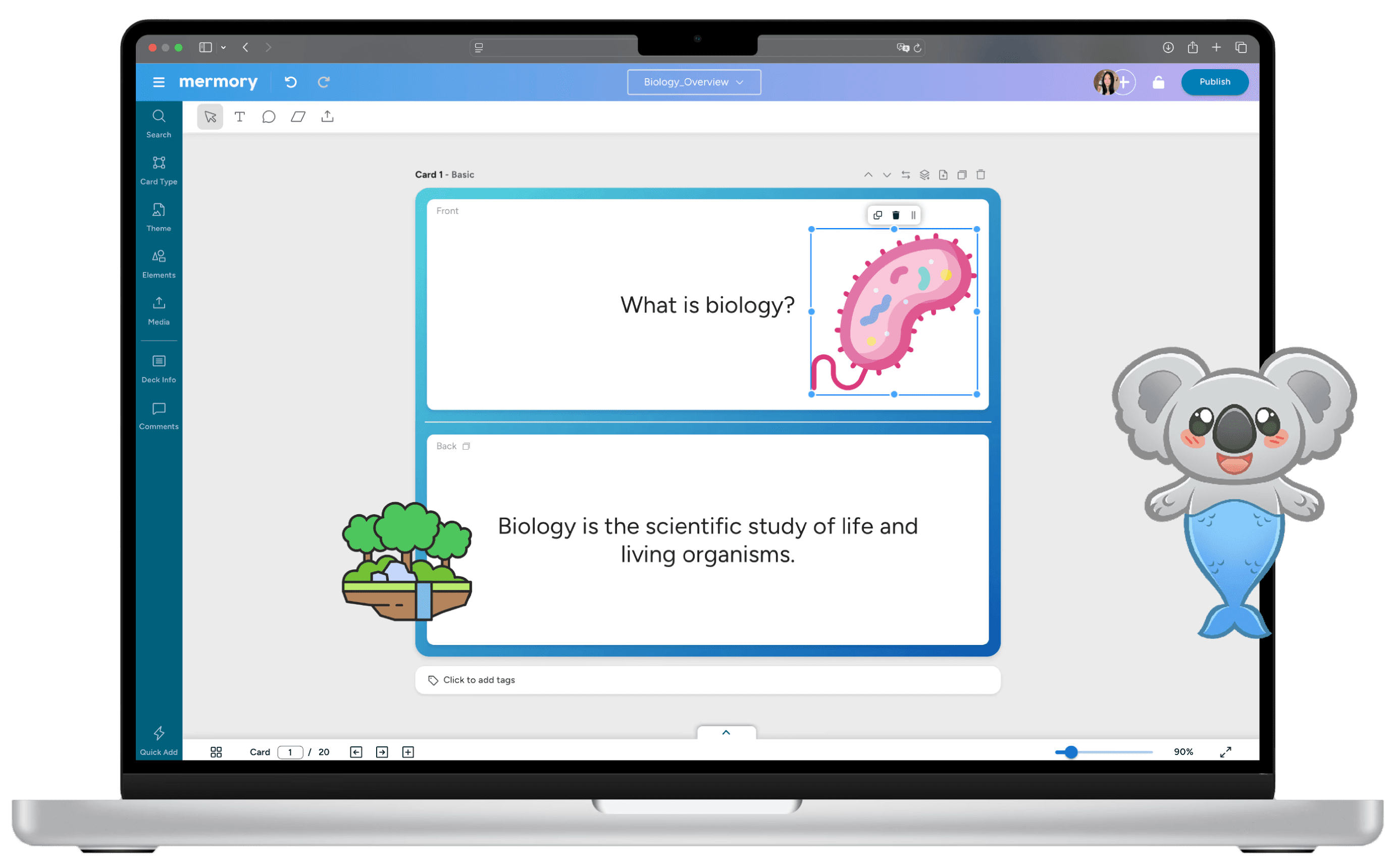Click the redo arrow icon
Image resolution: width=1391 pixels, height=868 pixels.
tap(323, 82)
